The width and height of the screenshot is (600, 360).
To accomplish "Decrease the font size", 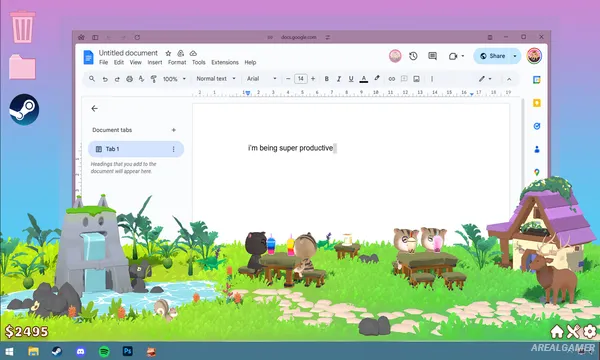I will [288, 79].
